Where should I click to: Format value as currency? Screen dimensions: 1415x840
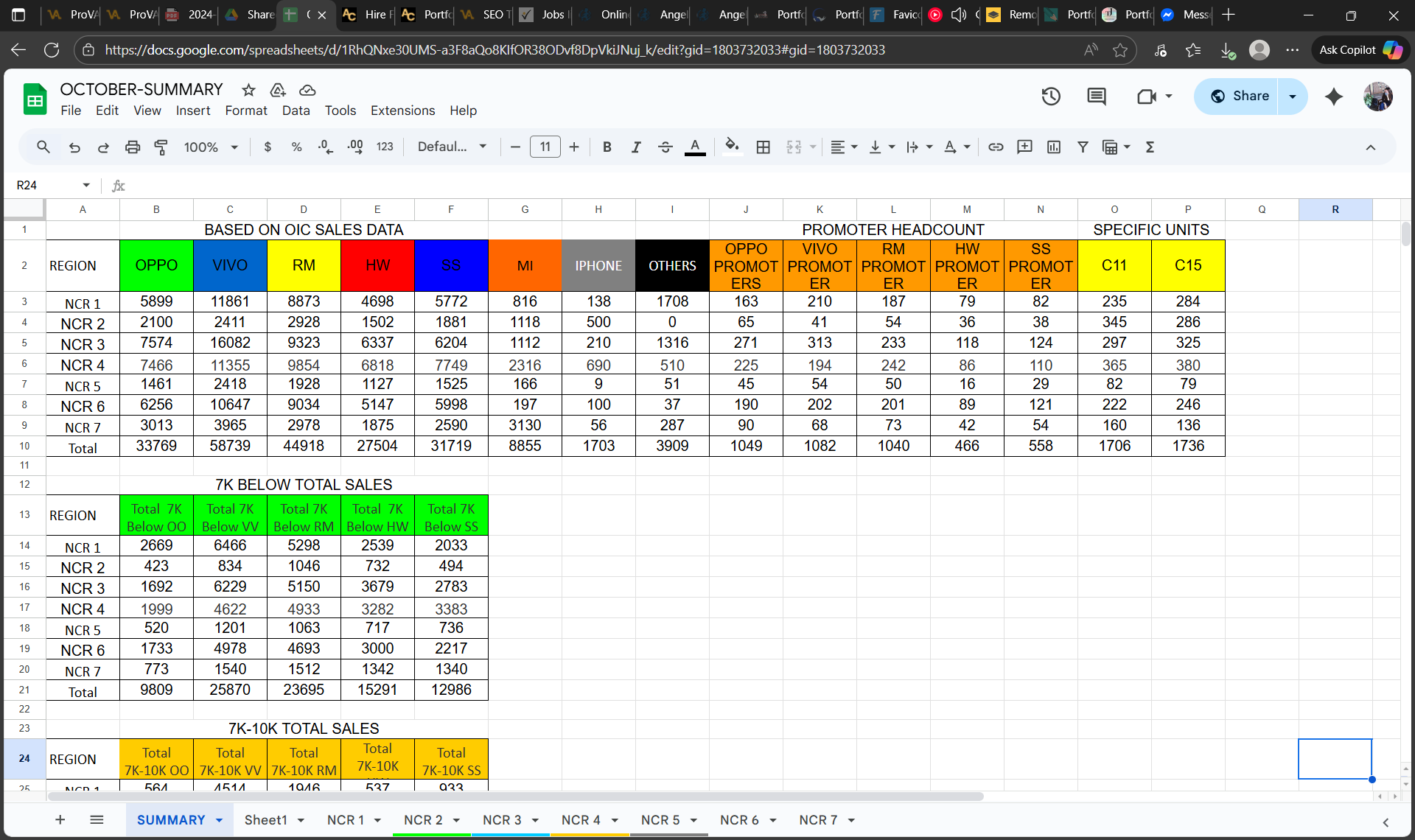(x=268, y=147)
